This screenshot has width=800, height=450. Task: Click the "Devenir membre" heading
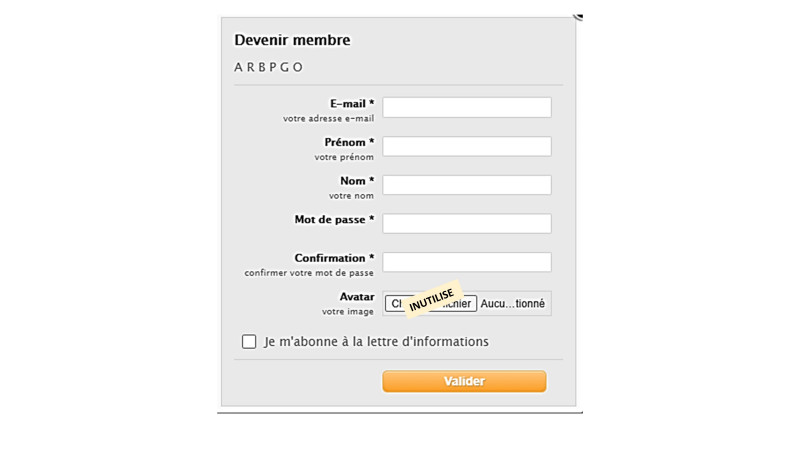pyautogui.click(x=292, y=41)
